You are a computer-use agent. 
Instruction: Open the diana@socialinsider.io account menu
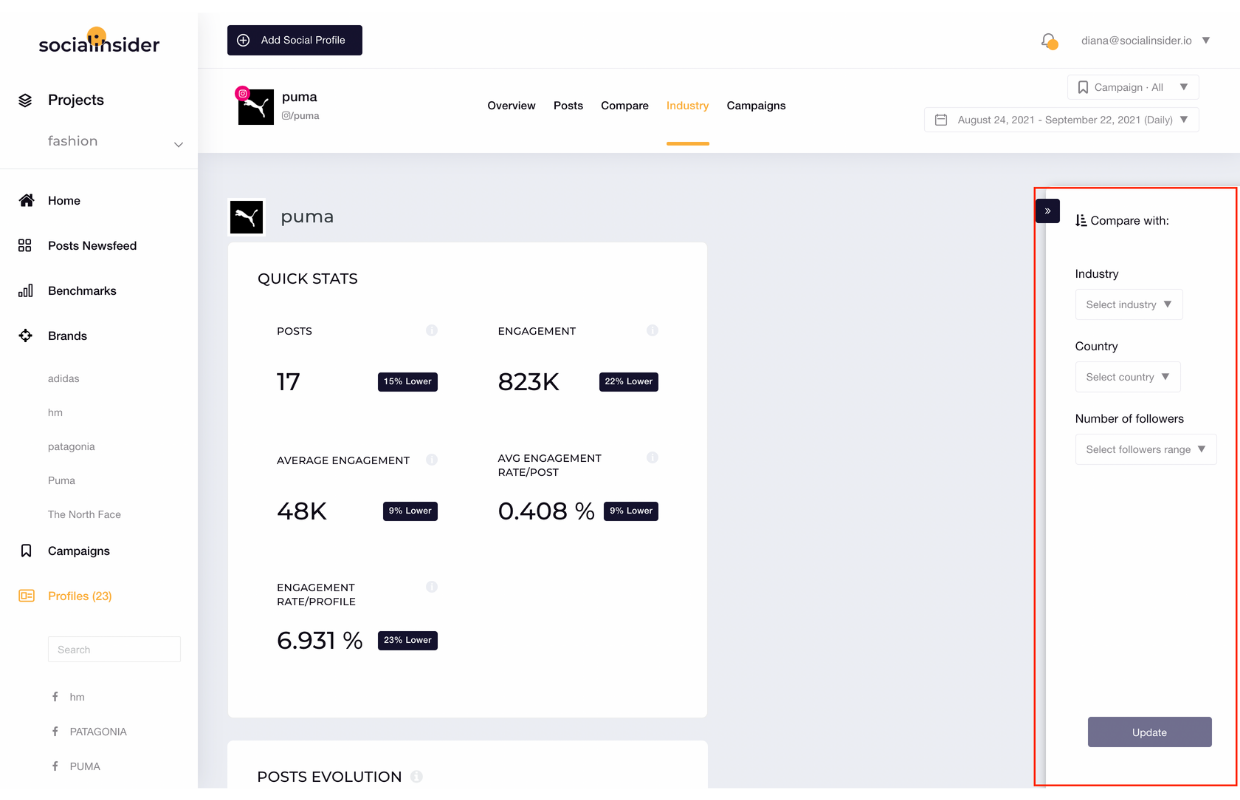point(1146,41)
